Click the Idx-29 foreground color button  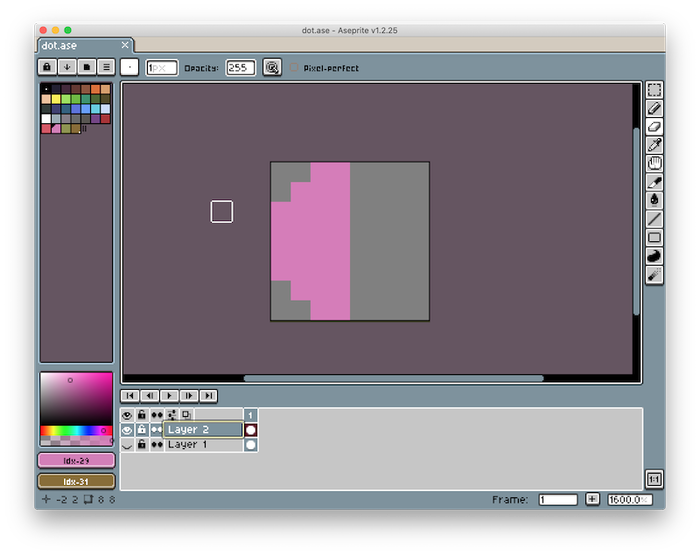pyautogui.click(x=77, y=460)
